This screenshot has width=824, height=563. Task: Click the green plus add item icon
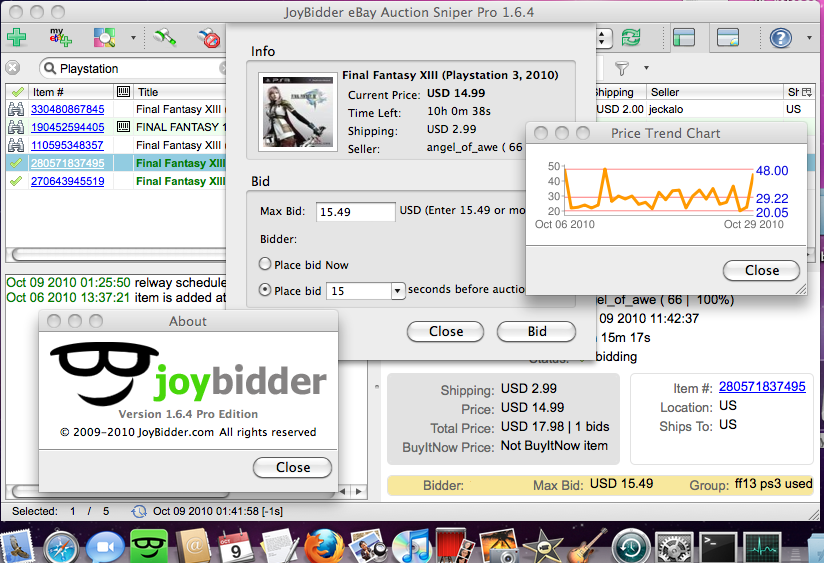17,37
